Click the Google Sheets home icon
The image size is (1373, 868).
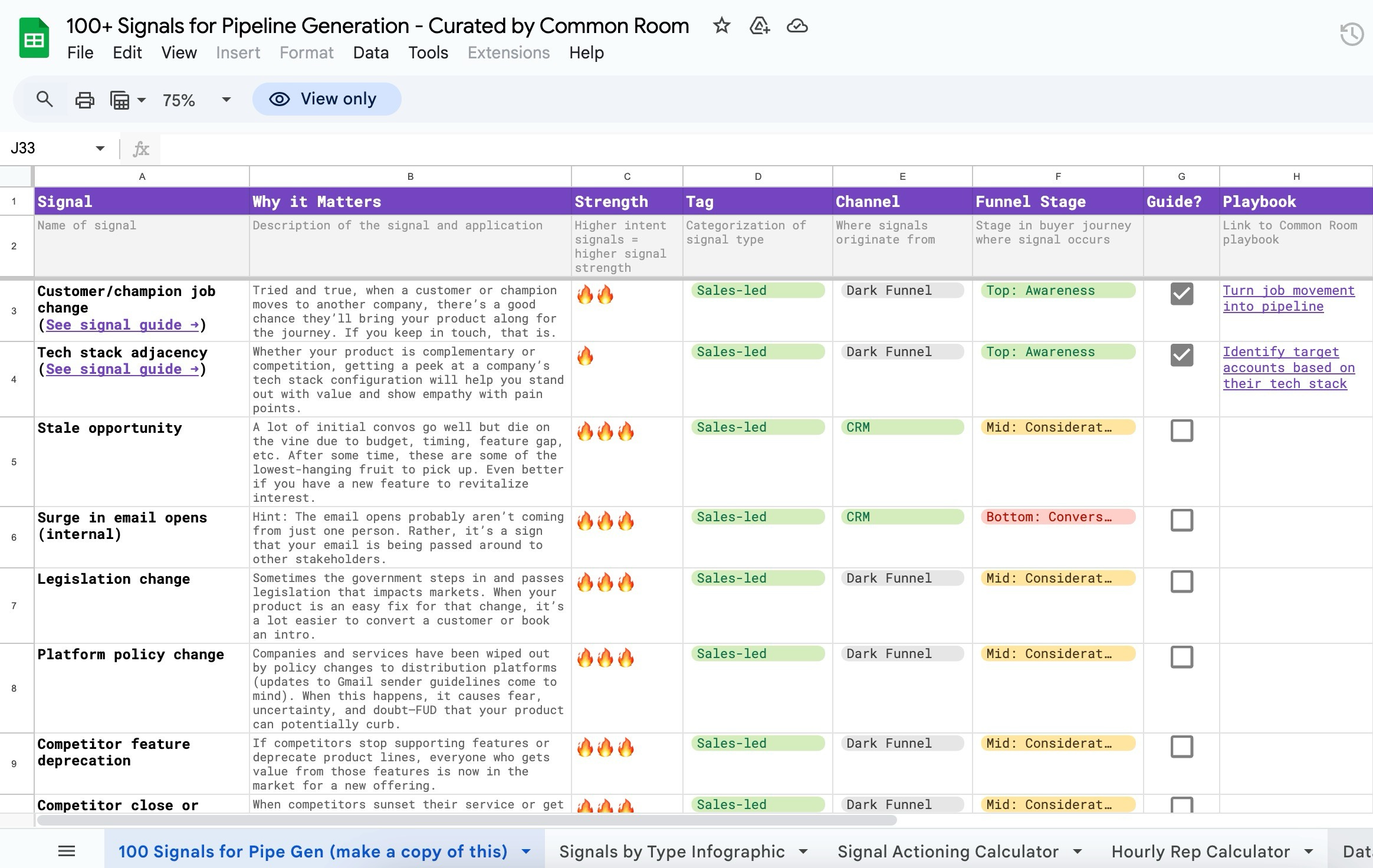click(x=34, y=38)
